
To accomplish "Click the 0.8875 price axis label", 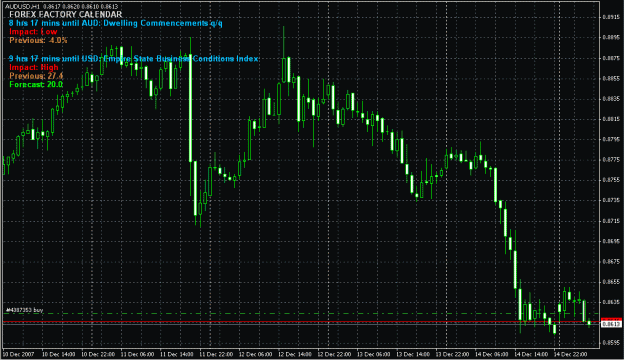I will click(x=611, y=58).
